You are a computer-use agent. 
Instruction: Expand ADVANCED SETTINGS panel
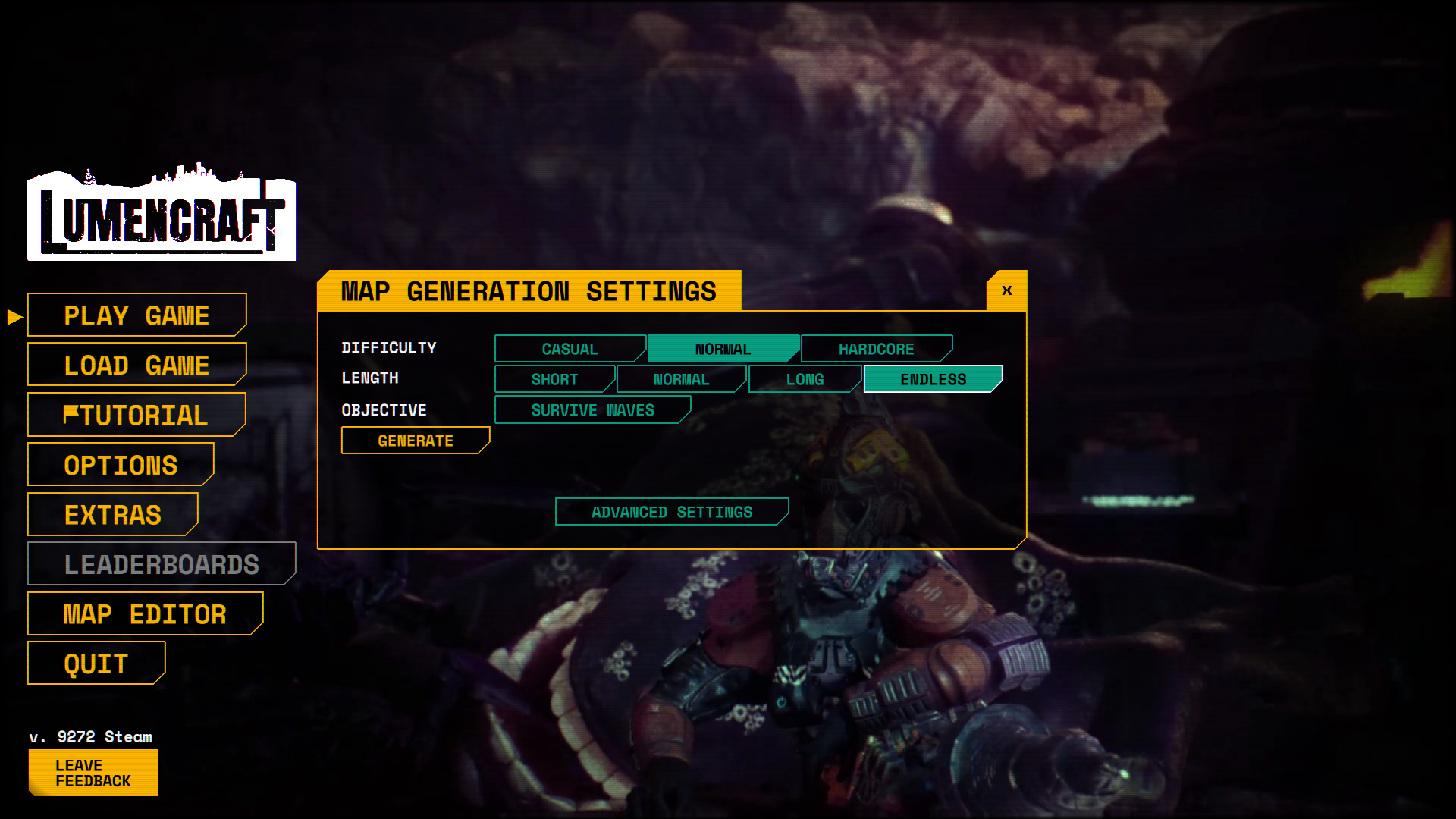[672, 511]
